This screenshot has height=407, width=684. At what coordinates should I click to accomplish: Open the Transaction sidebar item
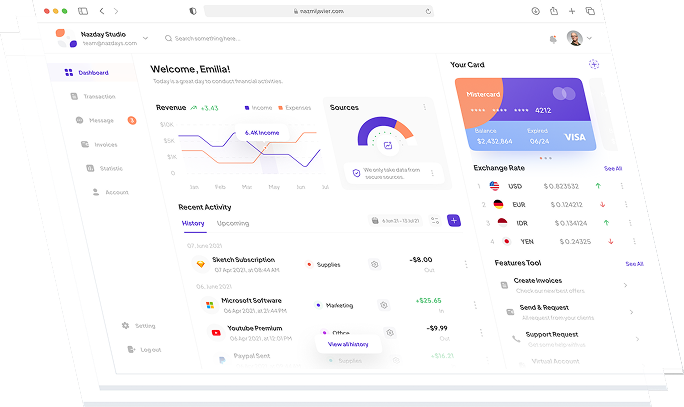(93, 96)
